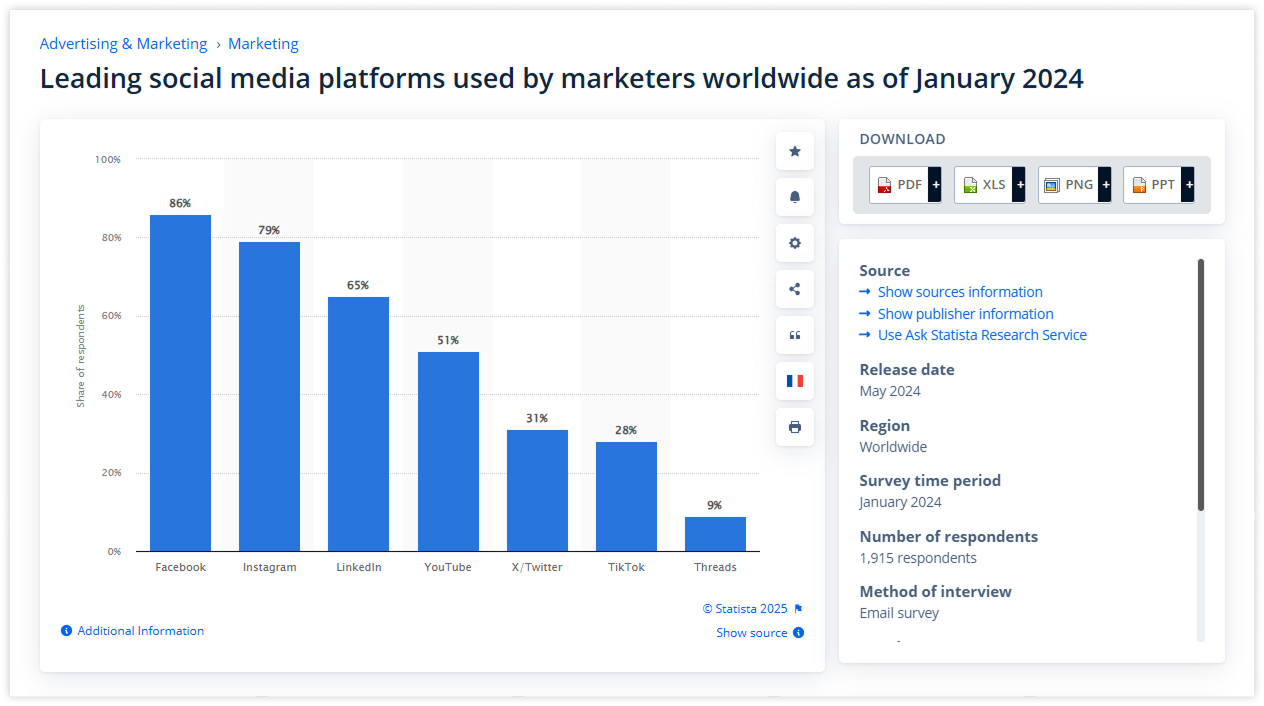Click the X/Twitter bar in chart
Viewport: 1264px width, 706px height.
[537, 491]
